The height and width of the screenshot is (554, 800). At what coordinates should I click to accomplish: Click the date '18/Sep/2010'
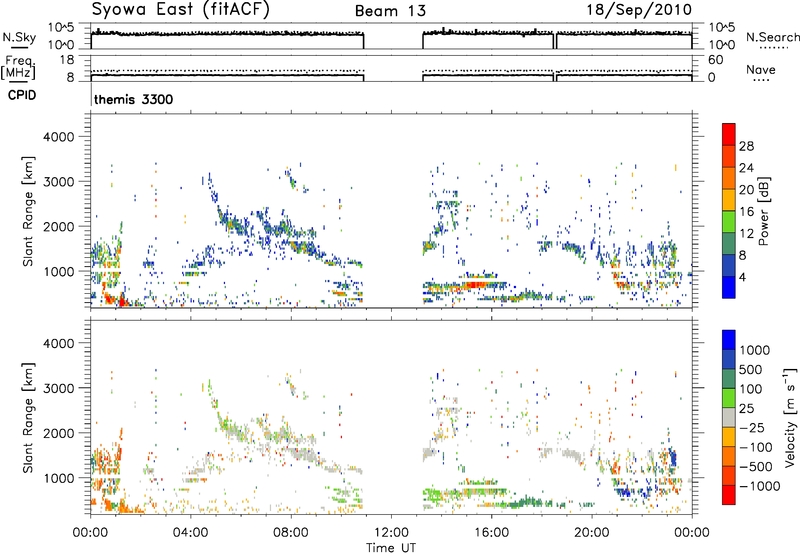point(639,9)
